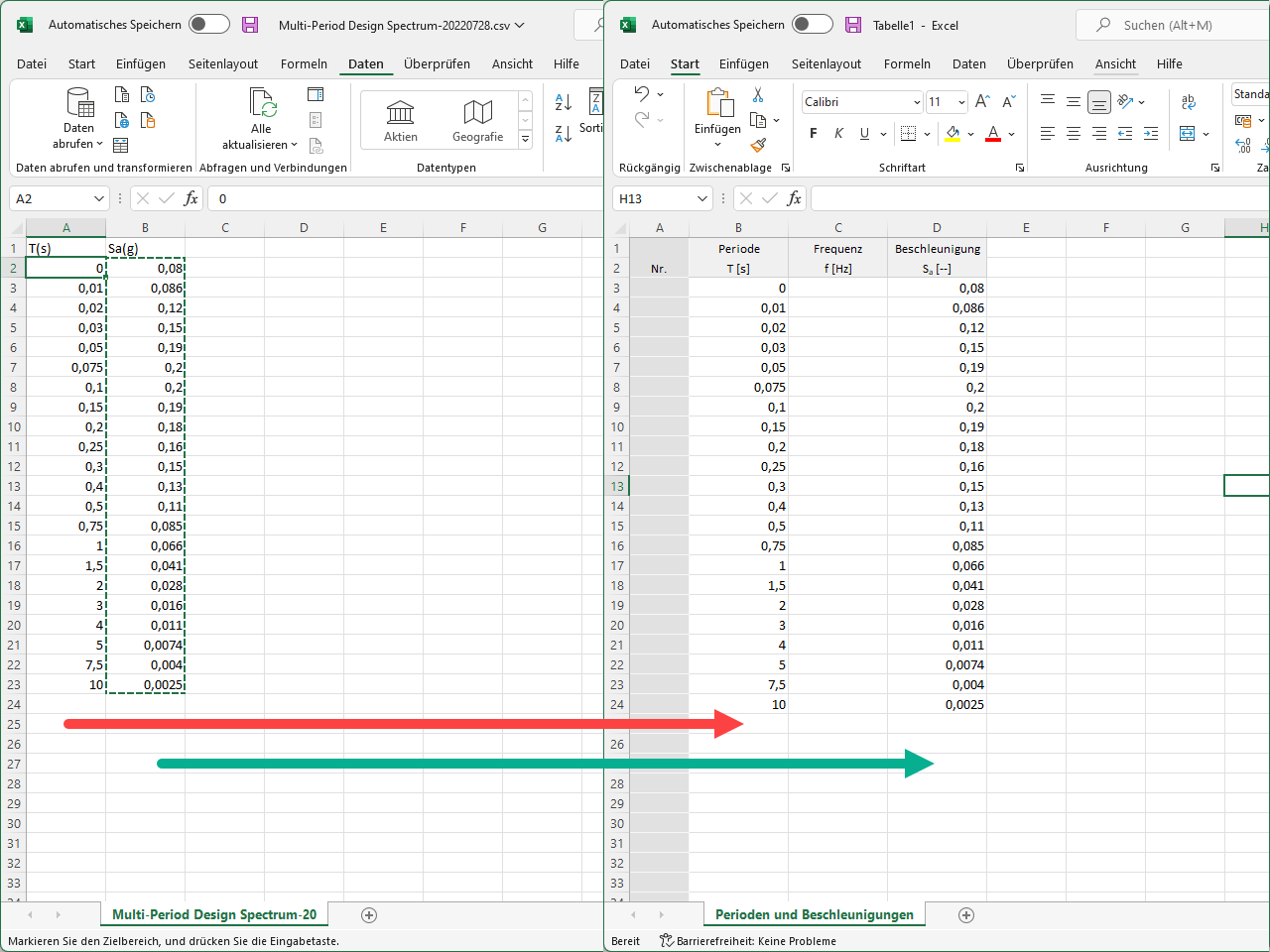Select Multi-Period Design Spectrum-20 sheet tab
The image size is (1270, 952).
click(214, 914)
